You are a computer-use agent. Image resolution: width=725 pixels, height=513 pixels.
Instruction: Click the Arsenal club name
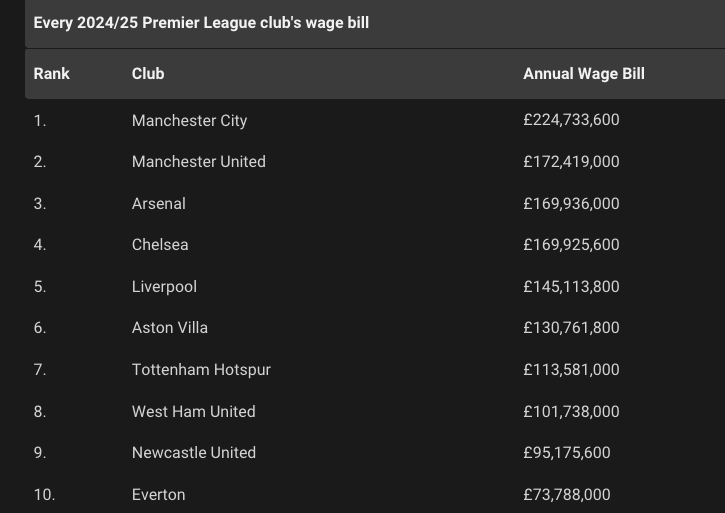pyautogui.click(x=159, y=204)
